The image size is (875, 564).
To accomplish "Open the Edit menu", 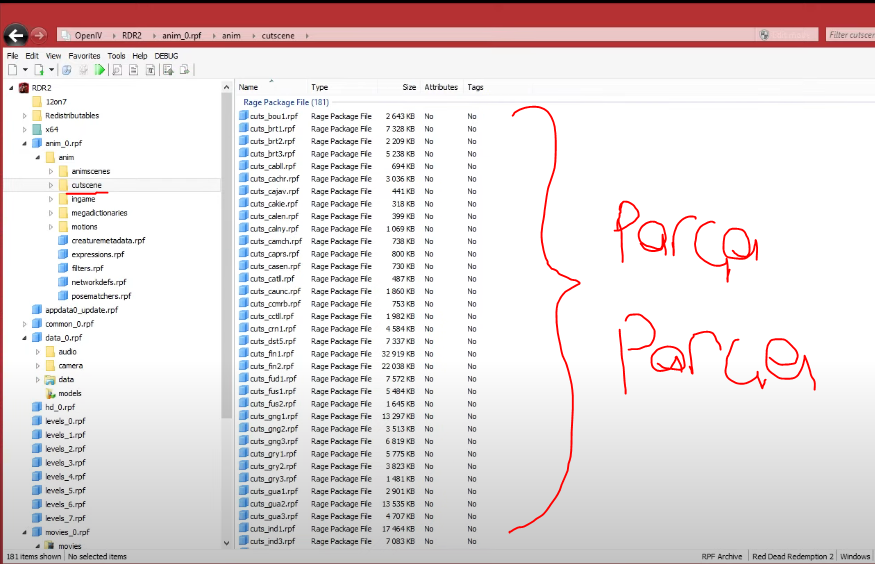I will pos(32,56).
